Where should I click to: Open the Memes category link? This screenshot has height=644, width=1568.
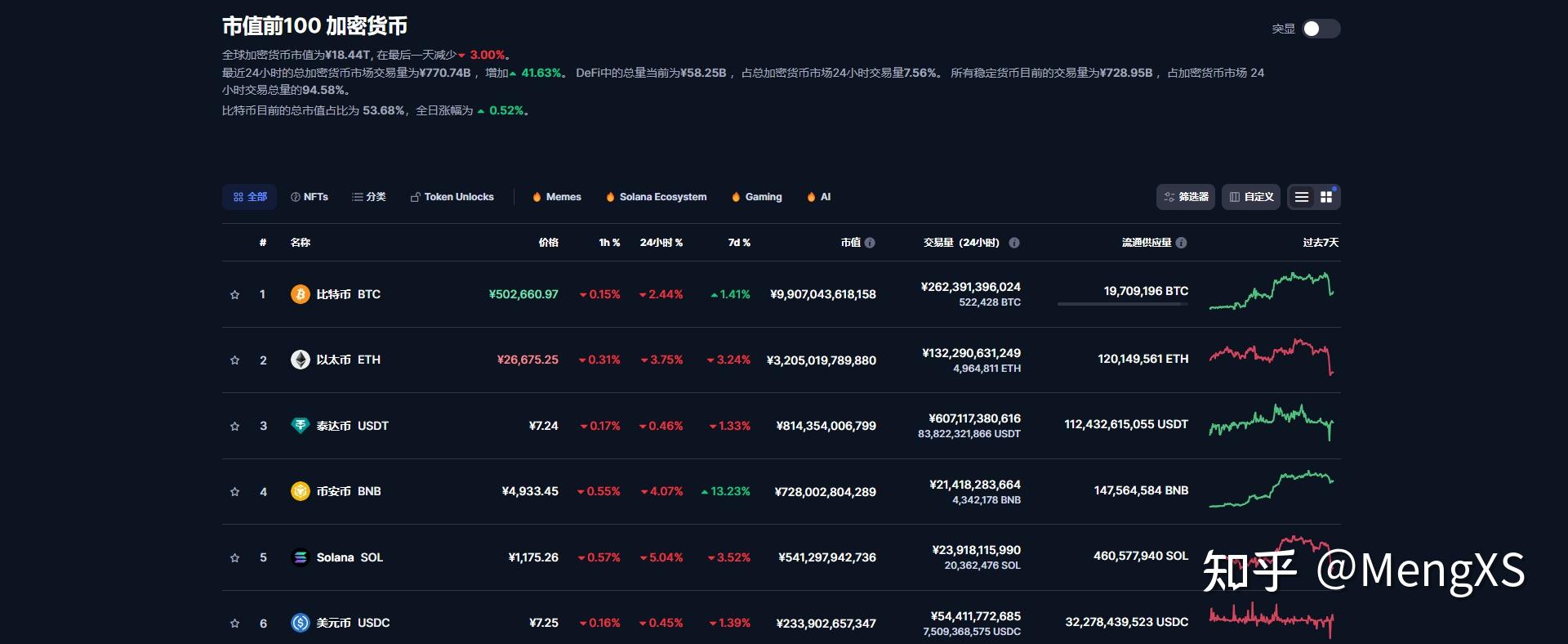pyautogui.click(x=556, y=197)
